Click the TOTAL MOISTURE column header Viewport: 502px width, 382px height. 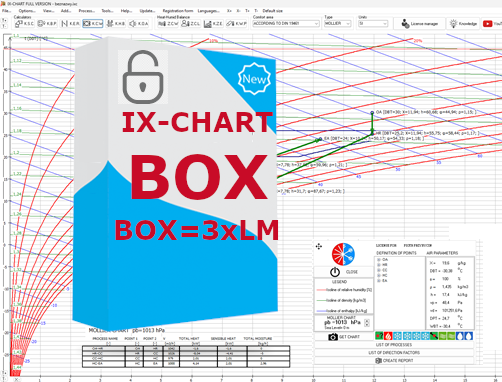pos(258,339)
